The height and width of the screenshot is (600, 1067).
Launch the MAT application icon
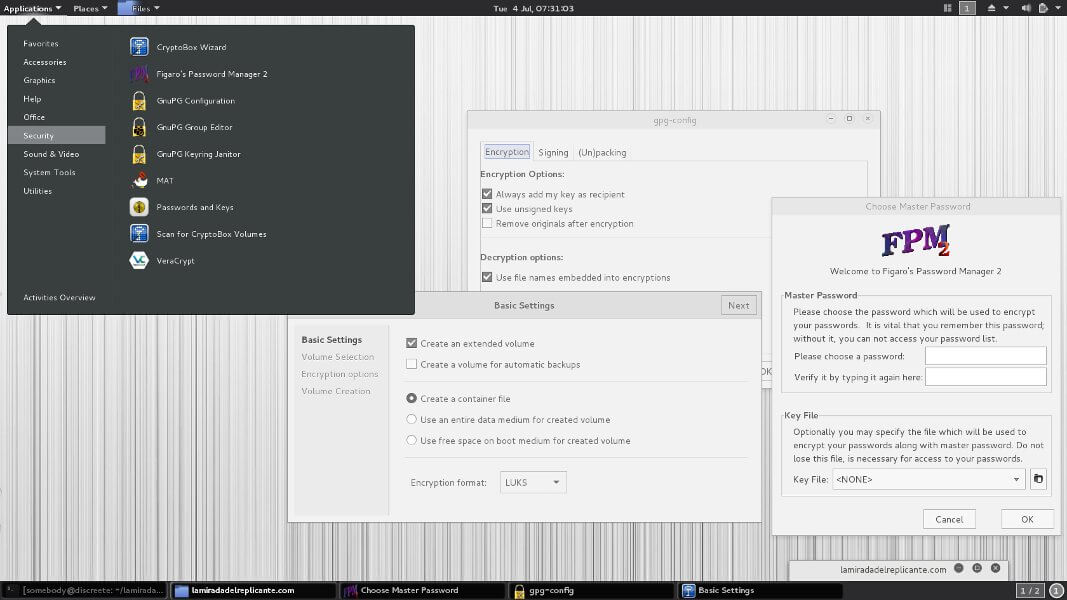(139, 181)
